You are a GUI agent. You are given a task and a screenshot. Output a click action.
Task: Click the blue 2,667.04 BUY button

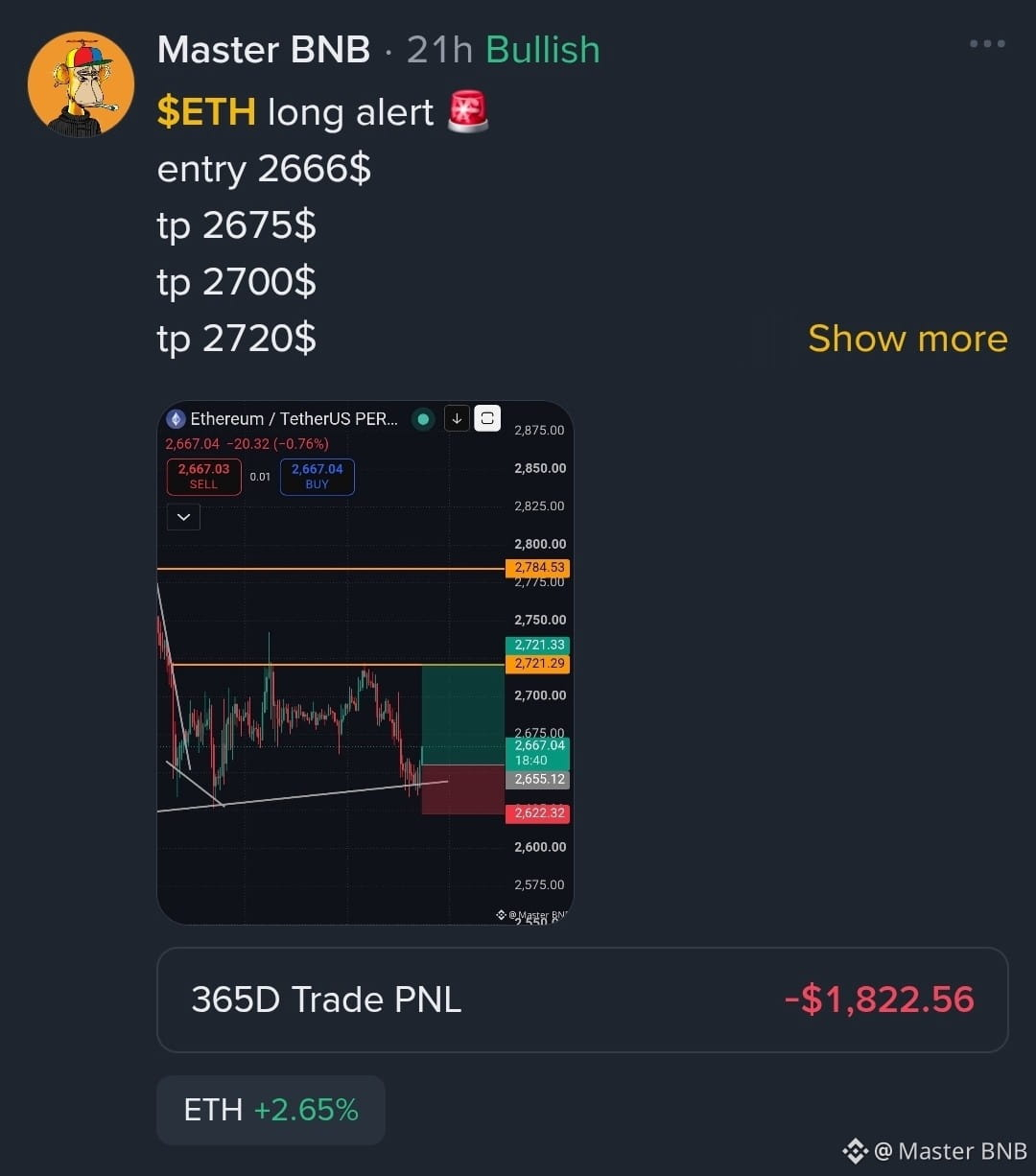click(318, 477)
